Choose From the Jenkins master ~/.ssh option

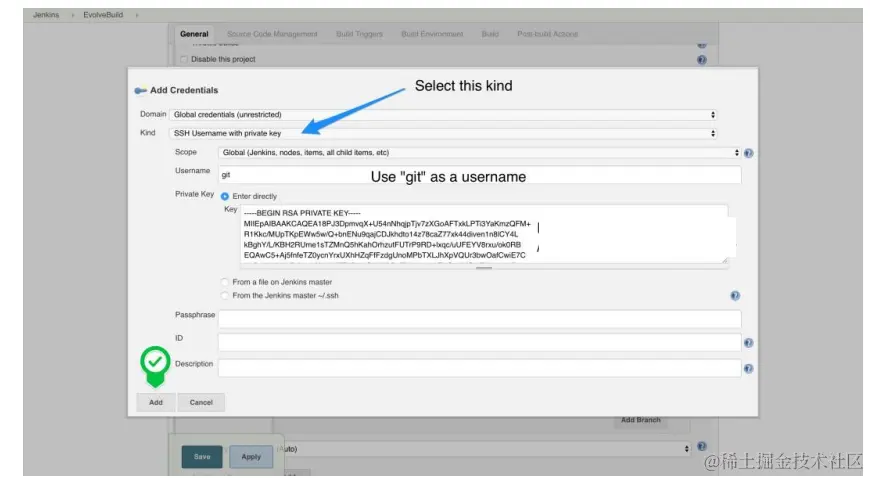(225, 296)
